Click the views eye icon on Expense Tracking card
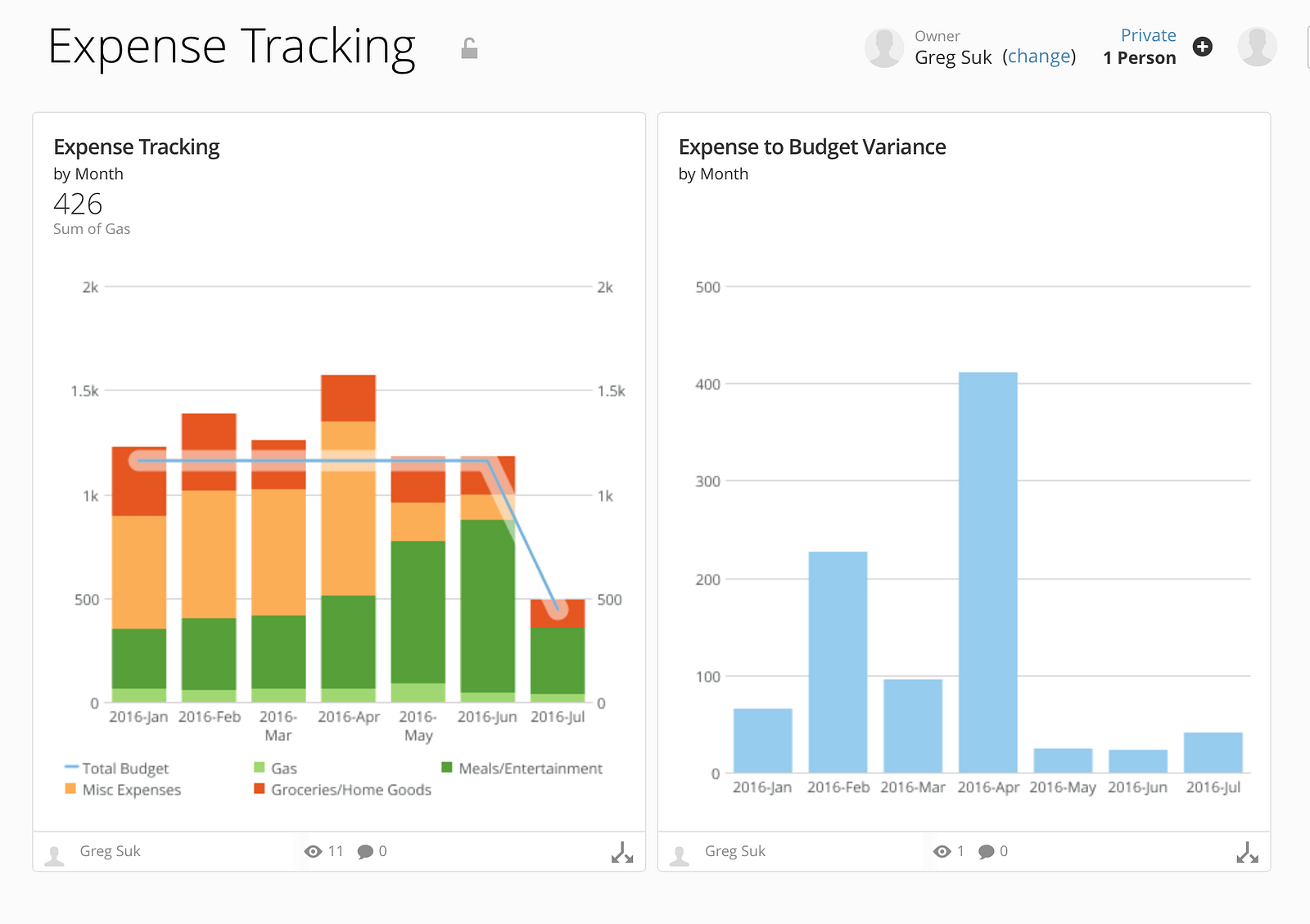 (313, 852)
